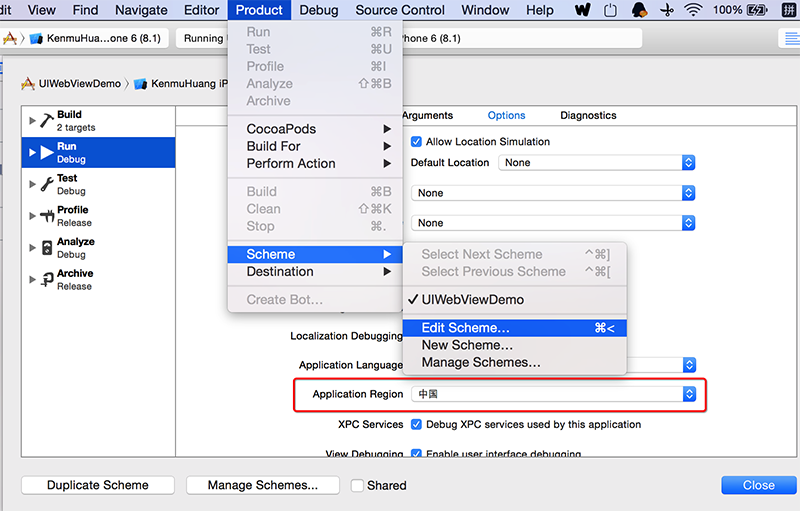
Task: Click the W app icon in menu bar
Action: pyautogui.click(x=582, y=10)
